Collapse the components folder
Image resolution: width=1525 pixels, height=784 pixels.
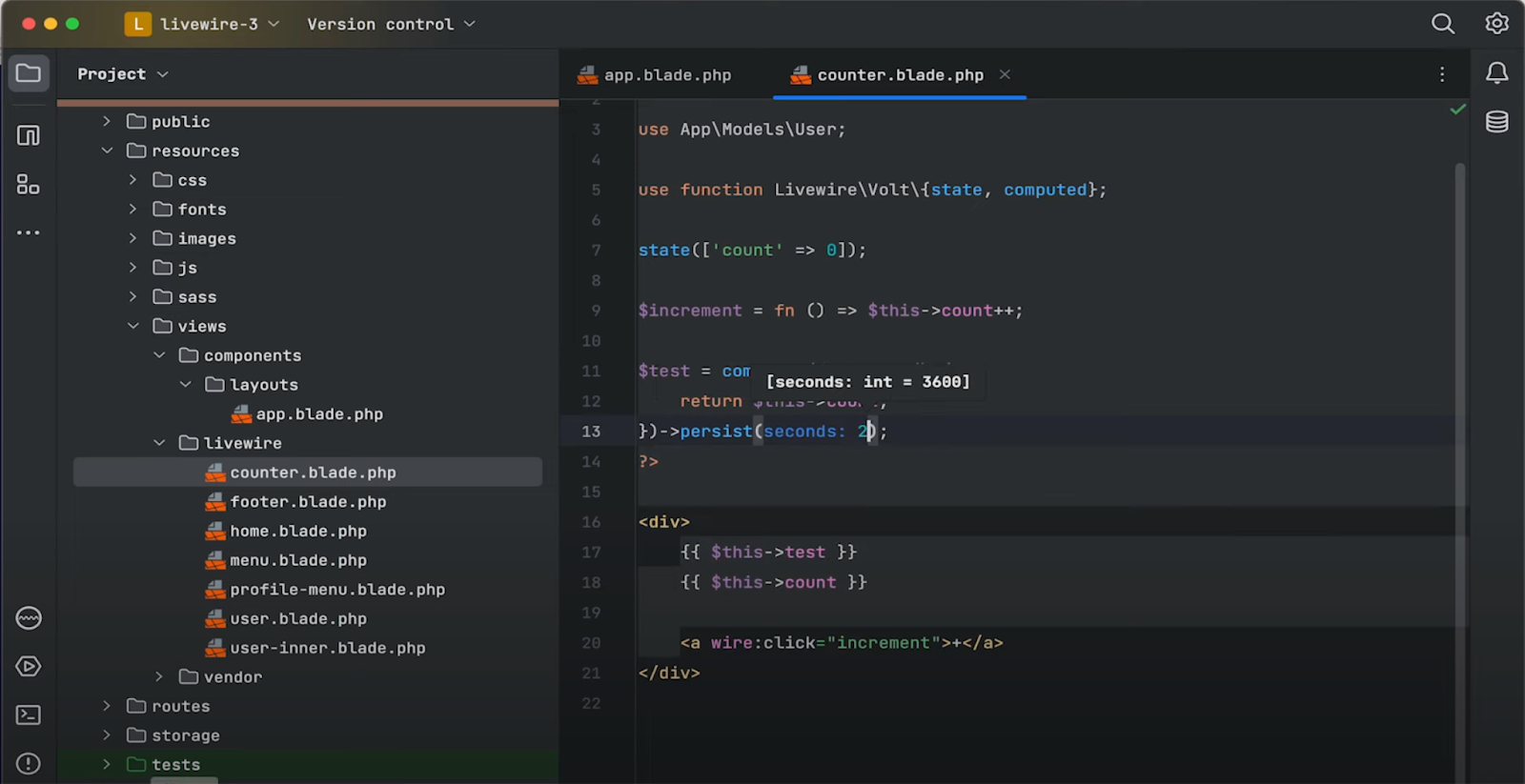pyautogui.click(x=159, y=355)
